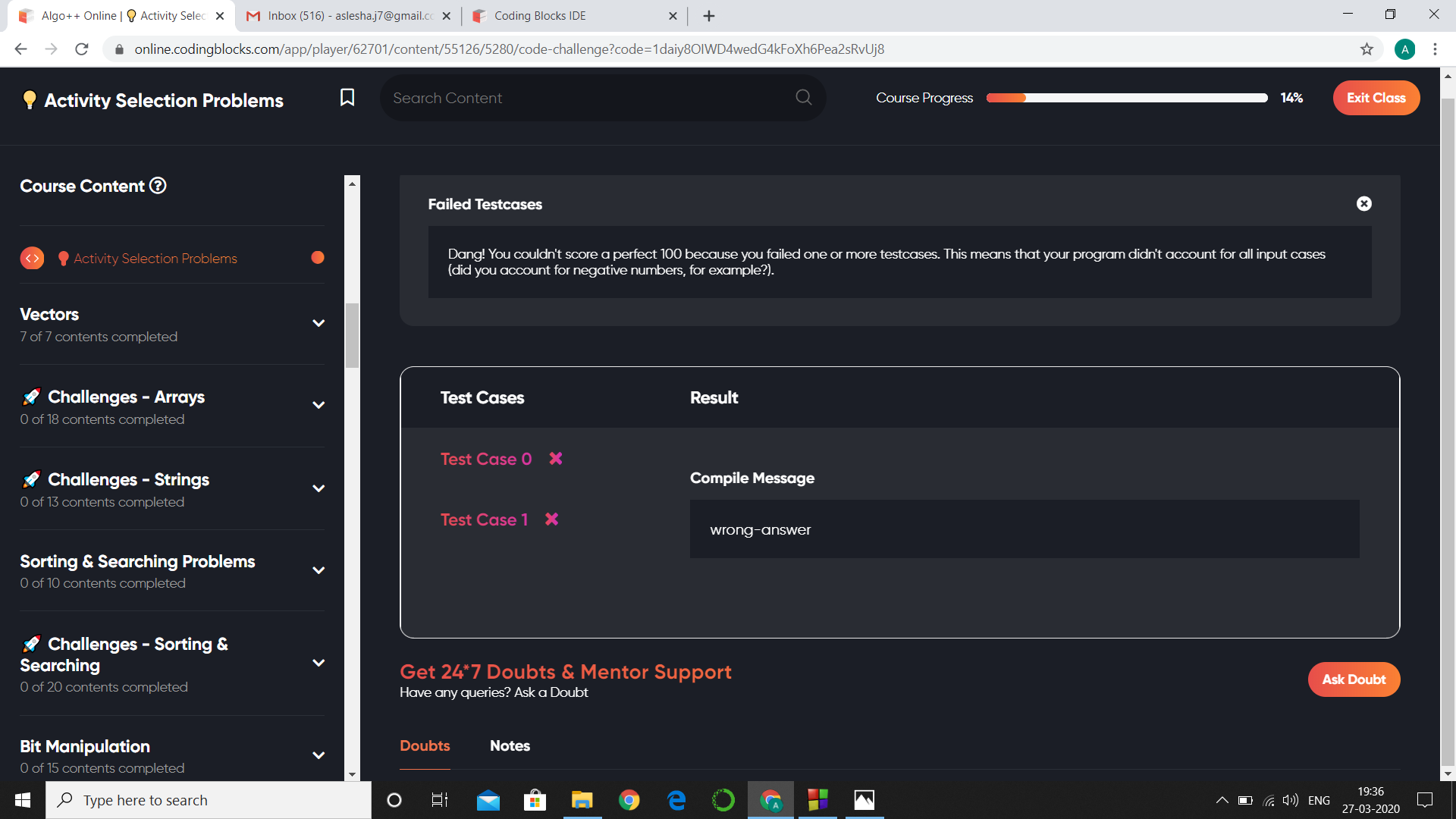Switch to the Notes tab
1456x819 pixels.
point(510,745)
